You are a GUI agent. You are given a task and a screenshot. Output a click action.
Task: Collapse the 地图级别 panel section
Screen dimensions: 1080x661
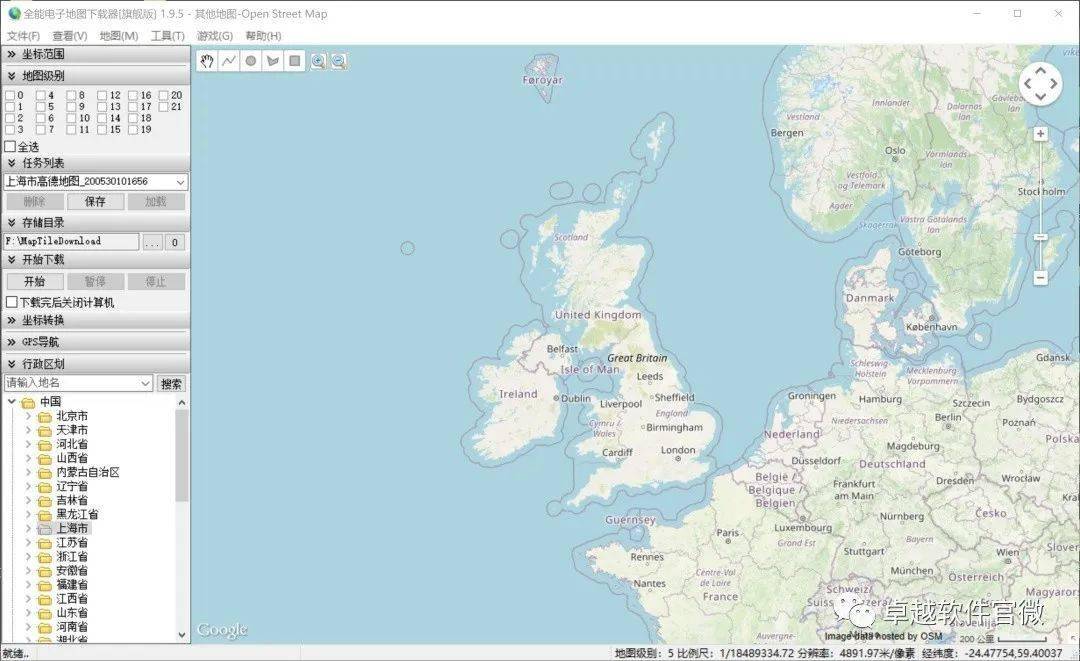[x=96, y=76]
